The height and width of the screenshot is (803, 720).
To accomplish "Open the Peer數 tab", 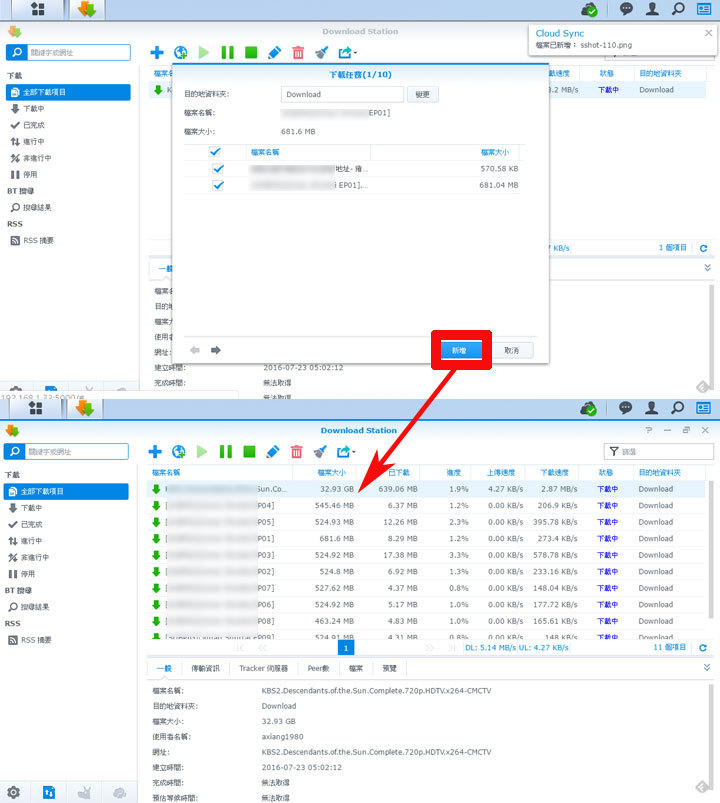I will [x=318, y=668].
